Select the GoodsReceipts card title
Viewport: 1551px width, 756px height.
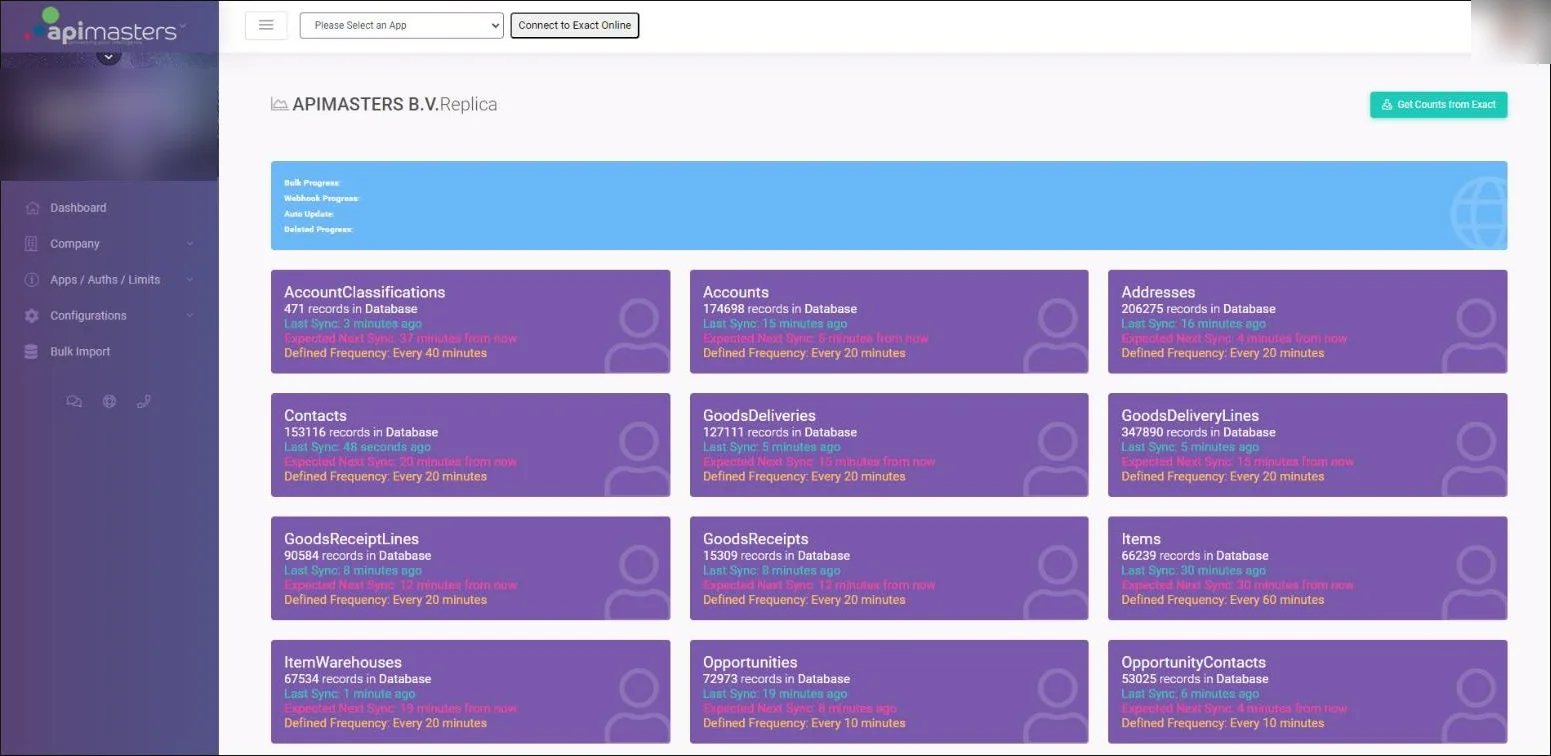point(755,539)
